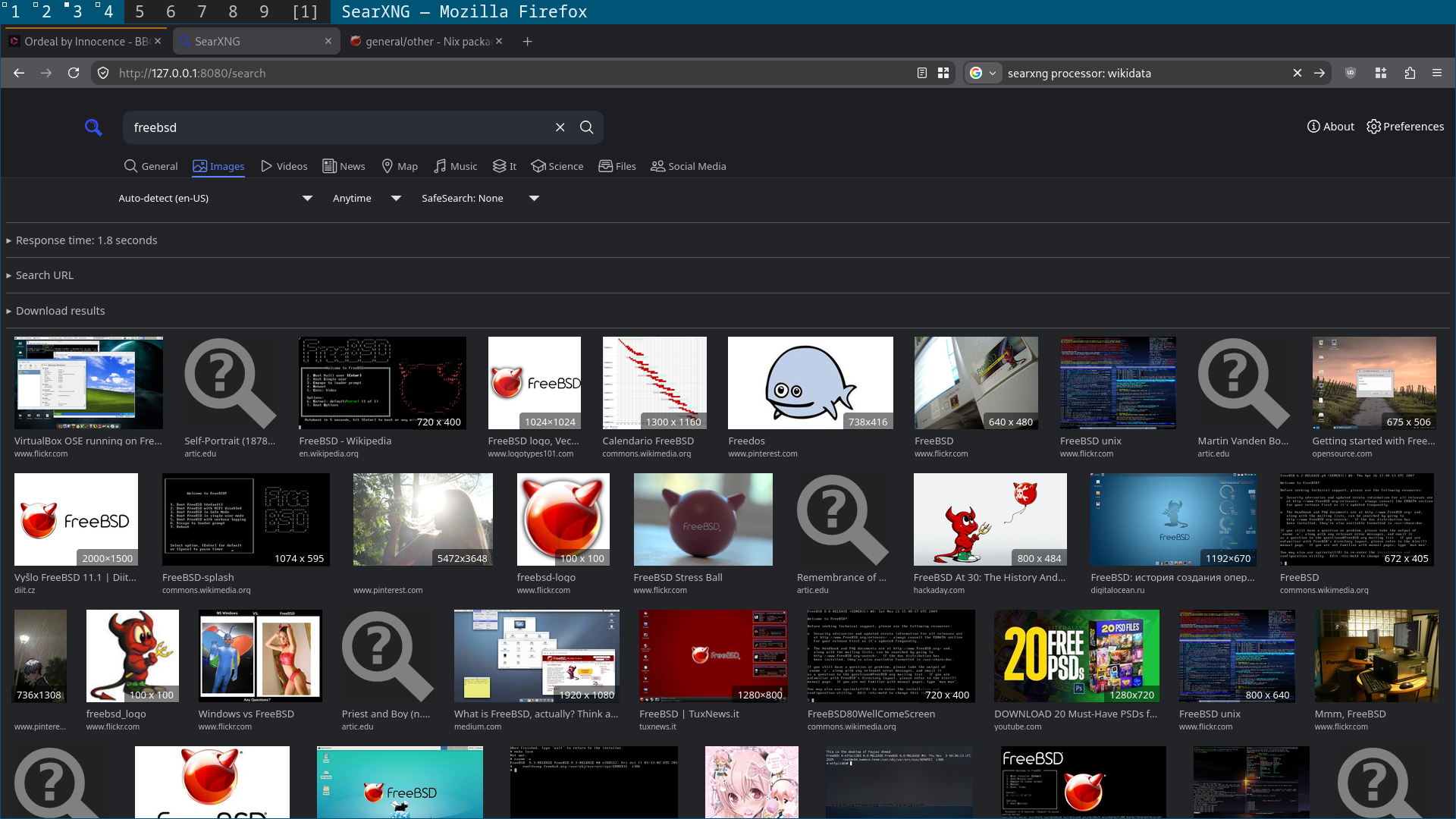Toggle Firefox reader view icon
Screen dimensions: 1456x819
point(922,73)
